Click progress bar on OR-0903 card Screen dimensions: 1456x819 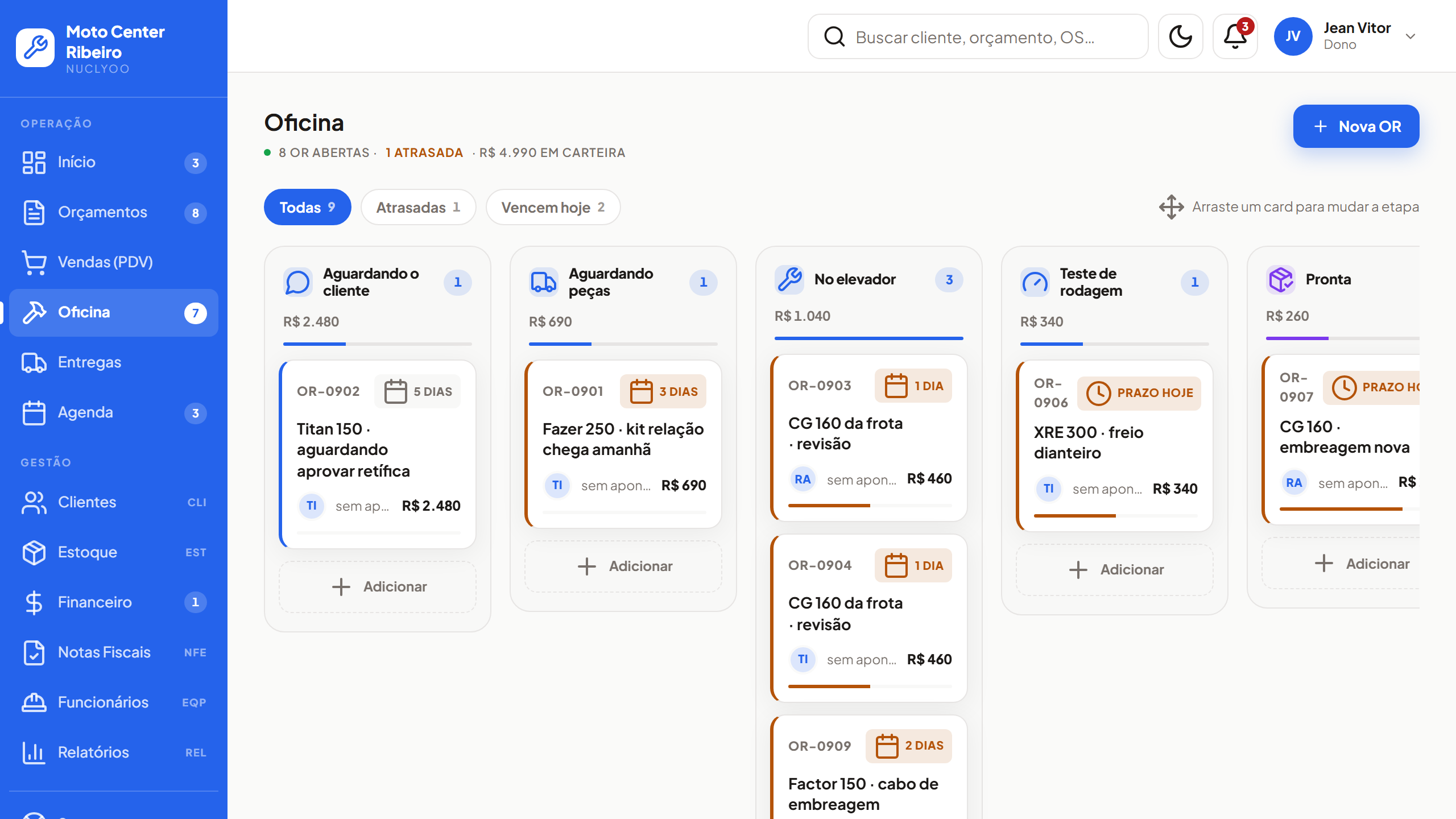click(870, 505)
